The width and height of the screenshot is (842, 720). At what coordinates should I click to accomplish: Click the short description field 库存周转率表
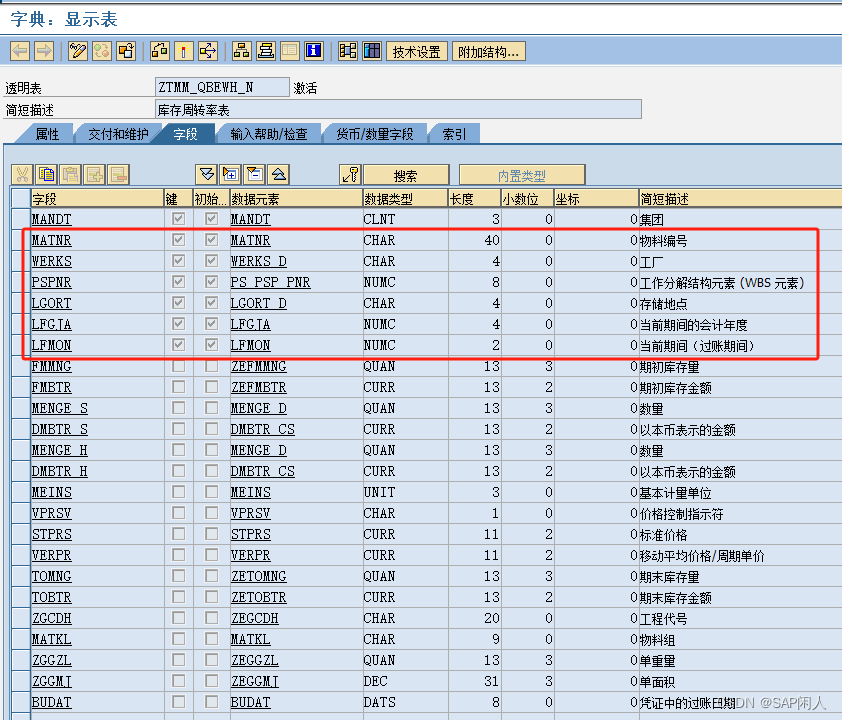pos(398,110)
